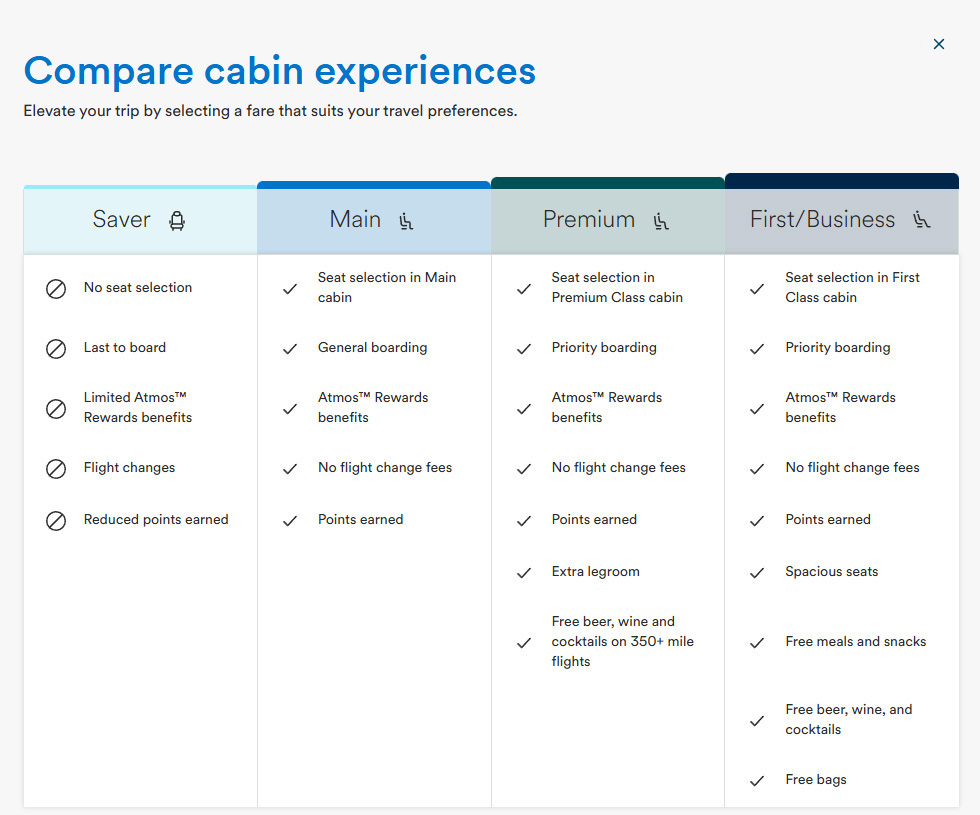Select the Premium column header
The image size is (980, 815).
589,220
